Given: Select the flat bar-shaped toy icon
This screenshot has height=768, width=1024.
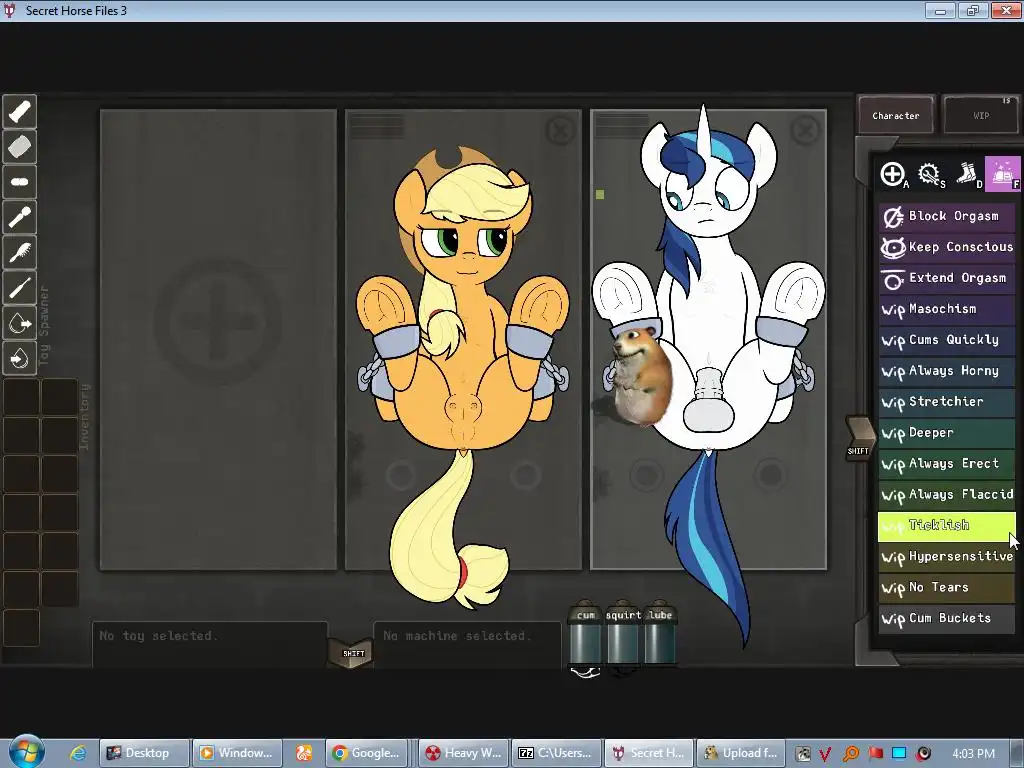Looking at the screenshot, I should [x=20, y=147].
